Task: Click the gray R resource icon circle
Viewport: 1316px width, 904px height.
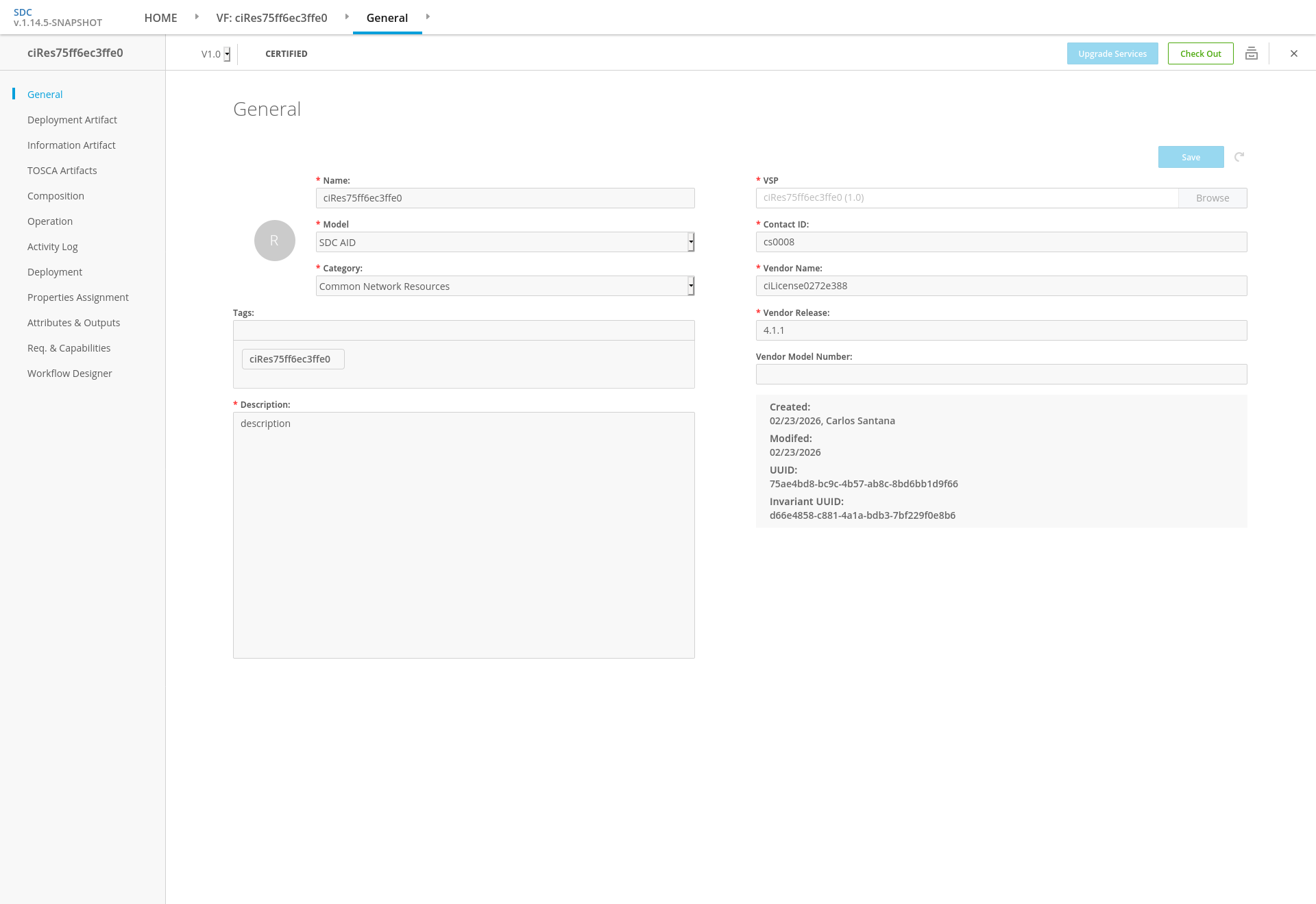Action: (x=274, y=241)
